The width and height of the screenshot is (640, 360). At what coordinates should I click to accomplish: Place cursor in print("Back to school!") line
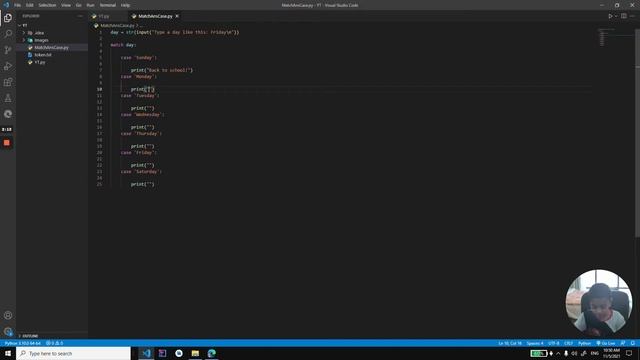pos(161,70)
